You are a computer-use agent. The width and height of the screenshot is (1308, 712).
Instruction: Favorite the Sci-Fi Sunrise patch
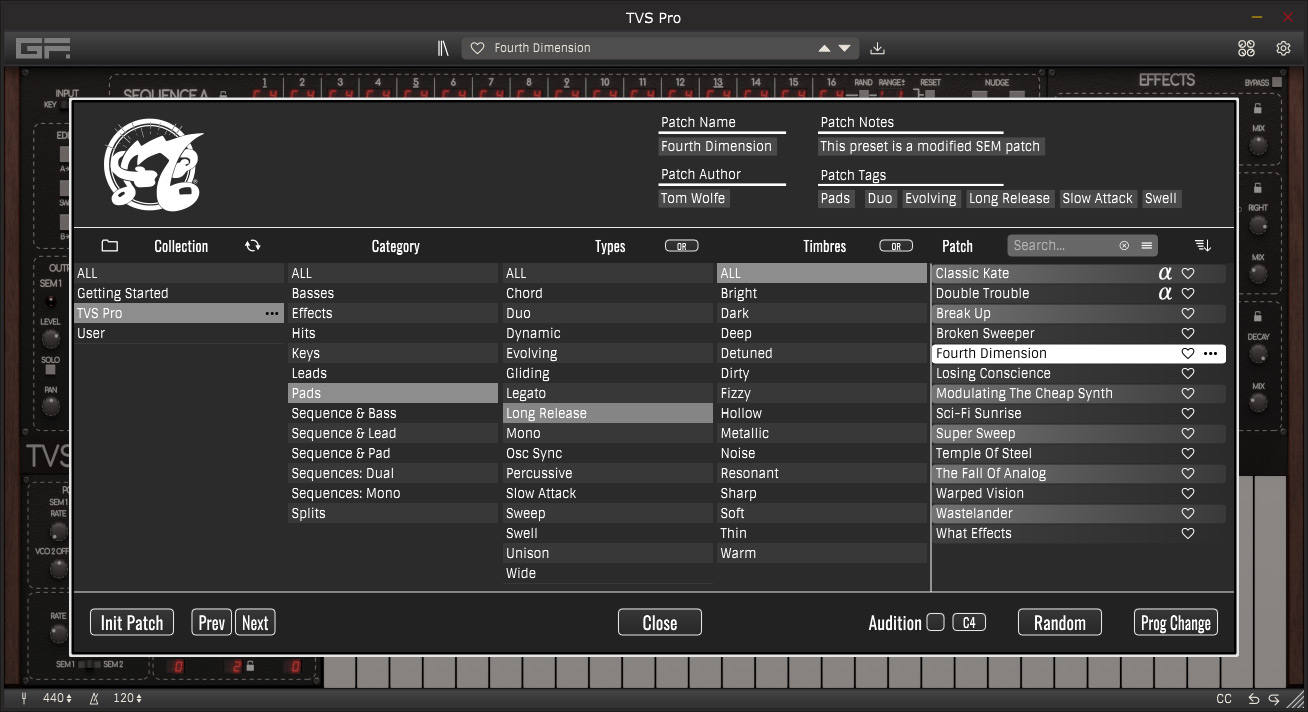click(x=1188, y=413)
